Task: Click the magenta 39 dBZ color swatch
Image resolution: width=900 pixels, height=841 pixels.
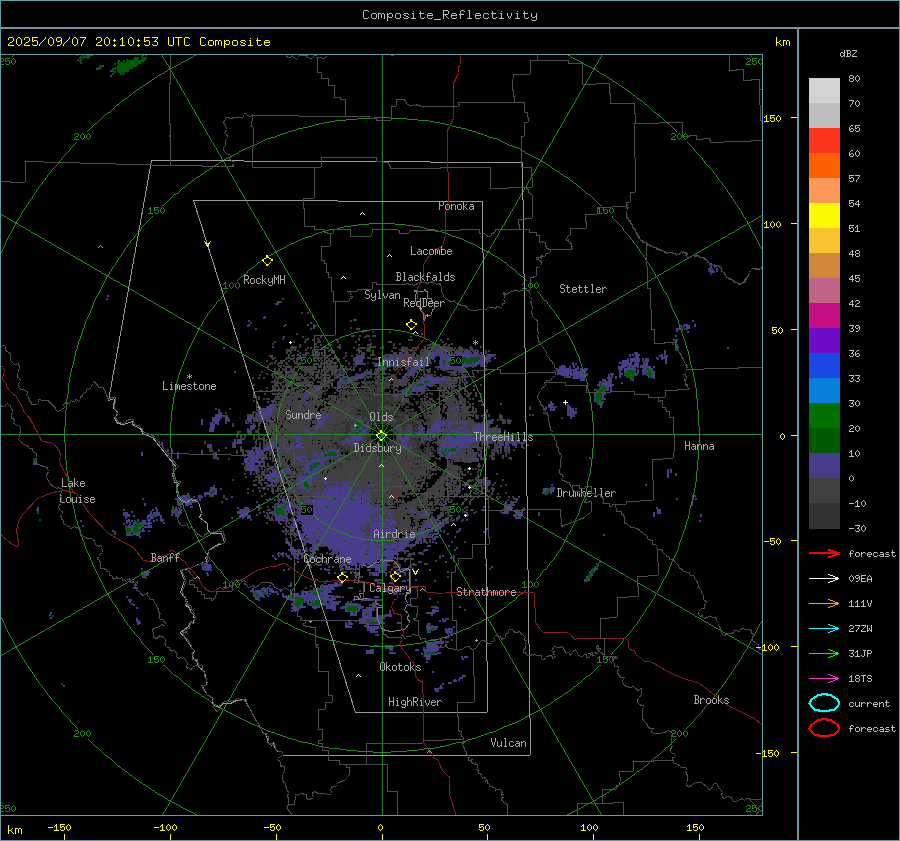Action: pos(824,316)
